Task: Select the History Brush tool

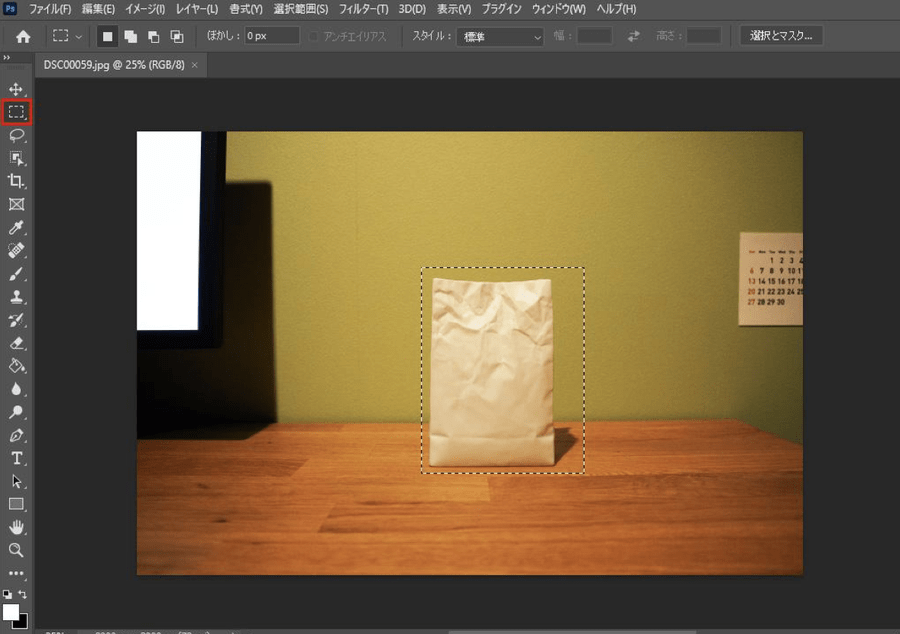Action: tap(16, 320)
